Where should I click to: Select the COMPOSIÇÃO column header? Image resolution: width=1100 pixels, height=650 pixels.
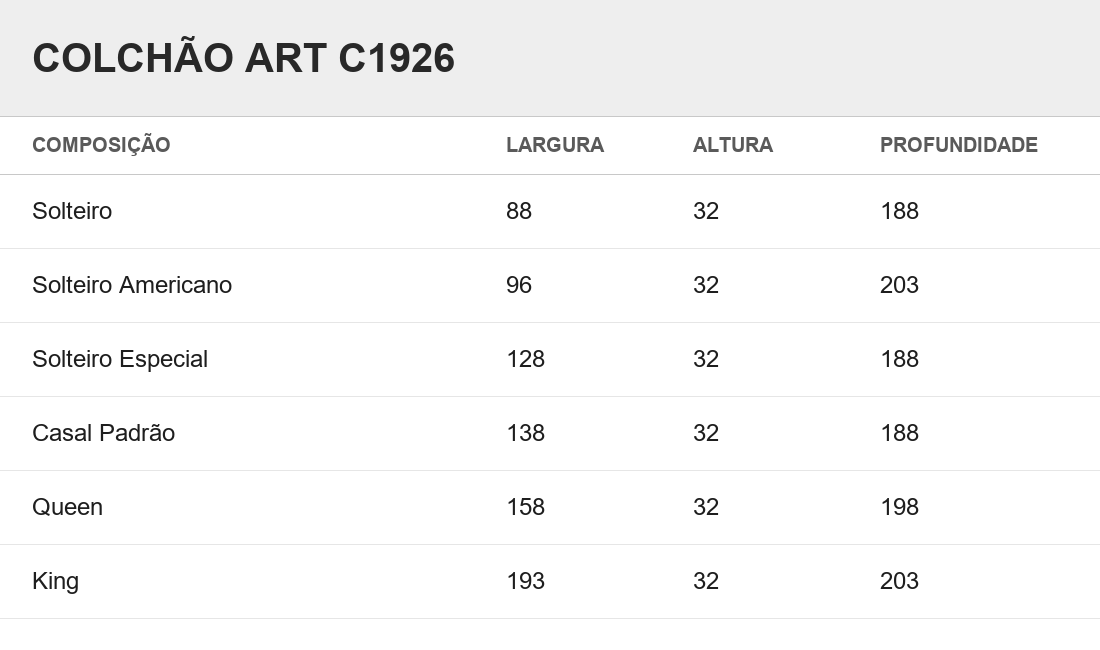101,145
